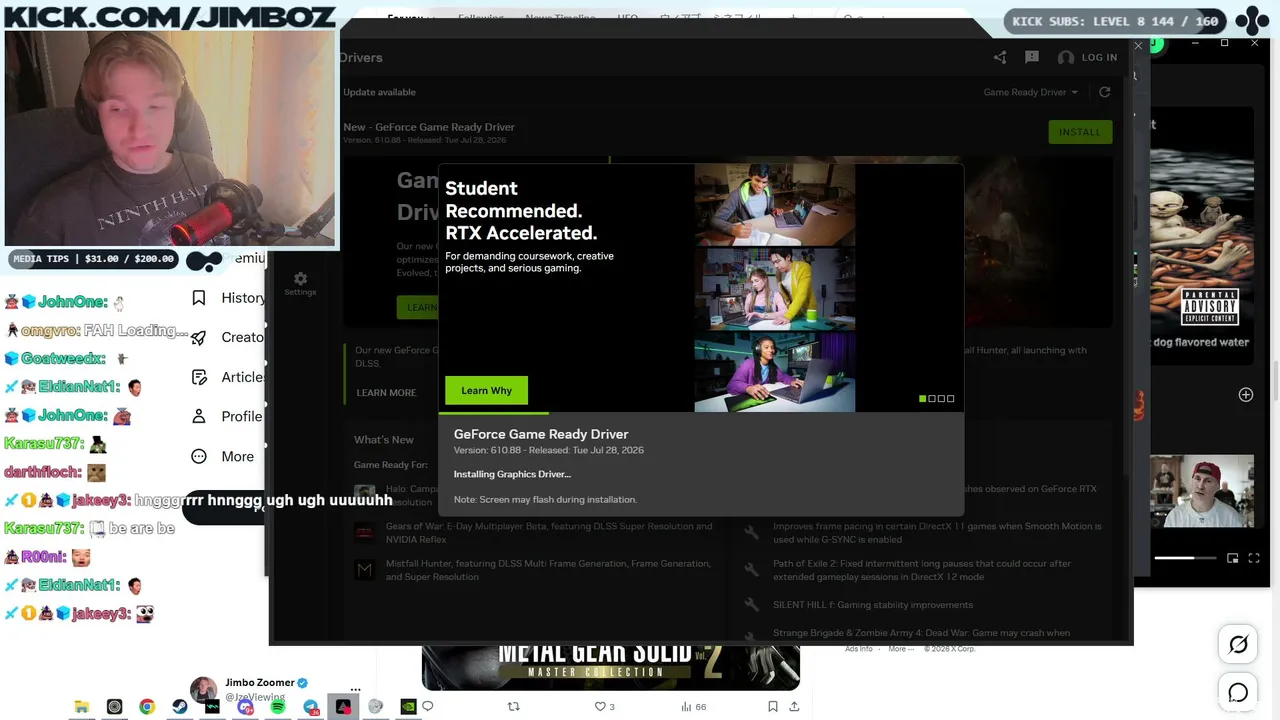
Task: Click the More circle icon
Action: (x=199, y=457)
